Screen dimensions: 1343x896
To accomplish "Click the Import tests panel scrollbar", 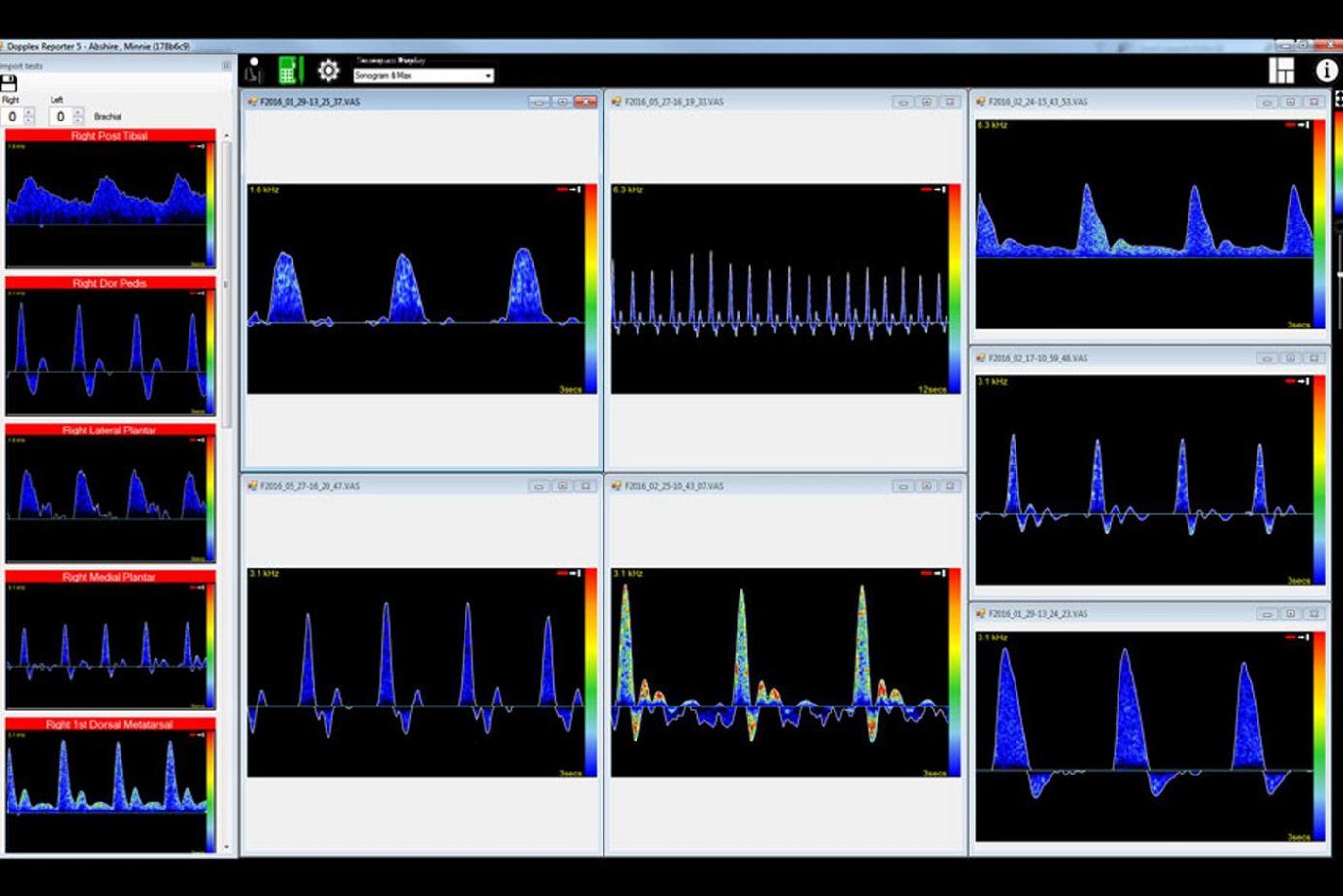I will tap(227, 282).
